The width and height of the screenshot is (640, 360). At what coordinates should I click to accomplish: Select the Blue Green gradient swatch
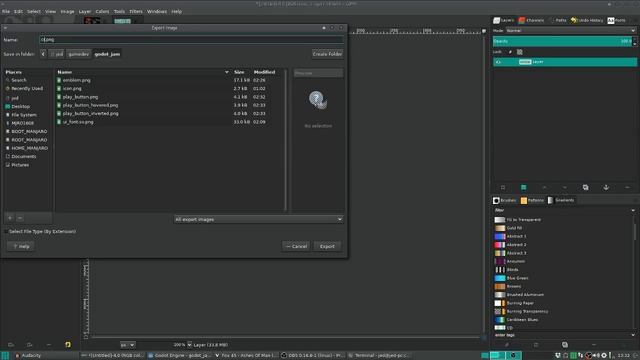pos(500,278)
